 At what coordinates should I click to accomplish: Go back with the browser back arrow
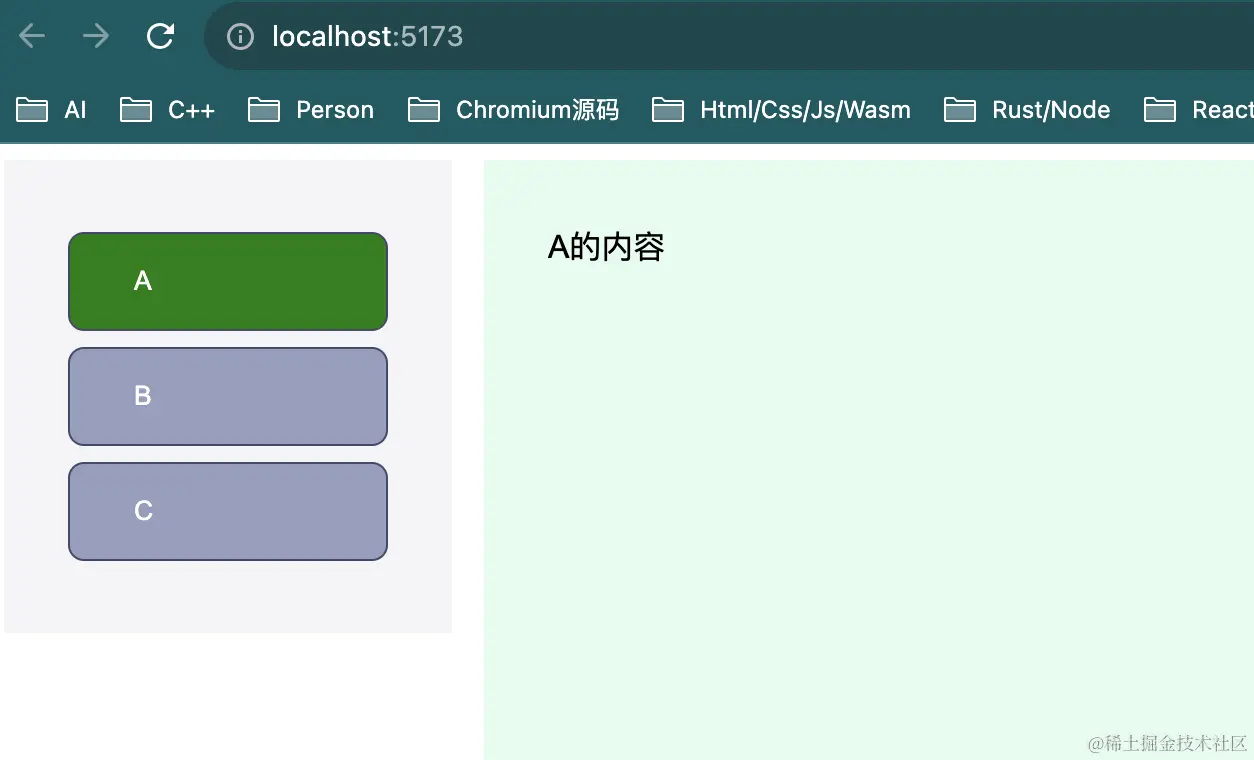coord(32,37)
